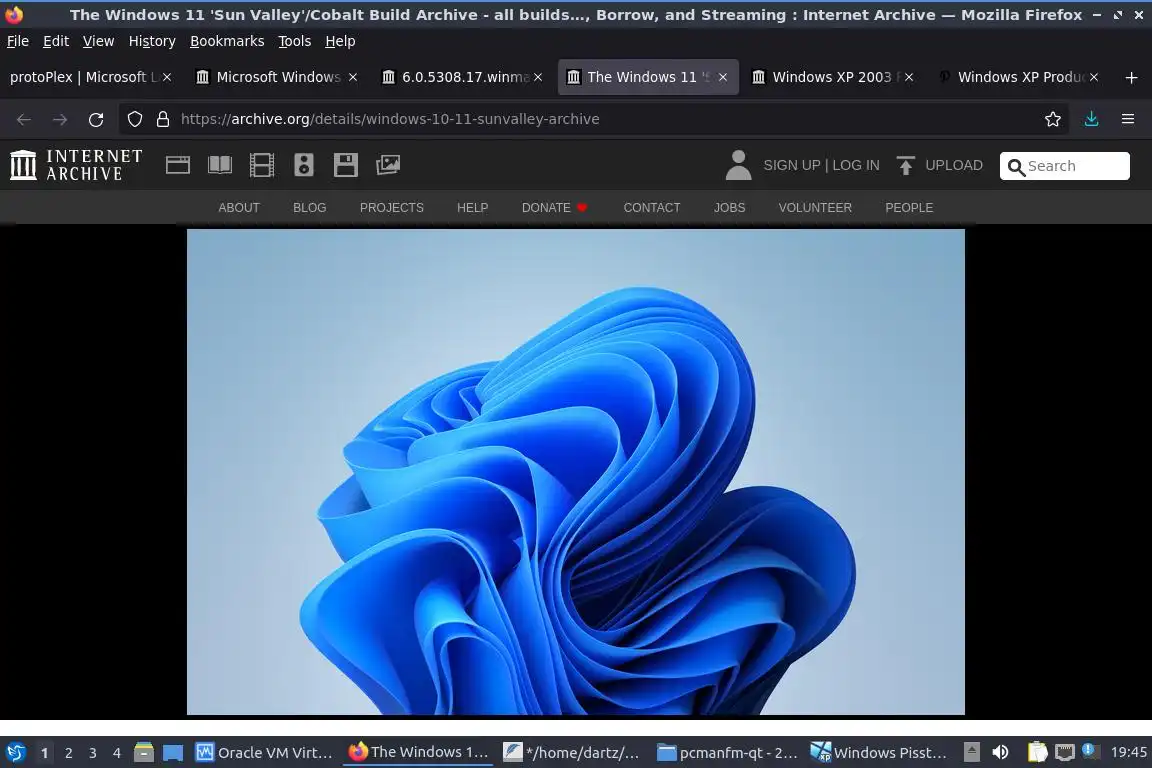
Task: Go to the Internet Archive home logo
Action: tap(76, 165)
